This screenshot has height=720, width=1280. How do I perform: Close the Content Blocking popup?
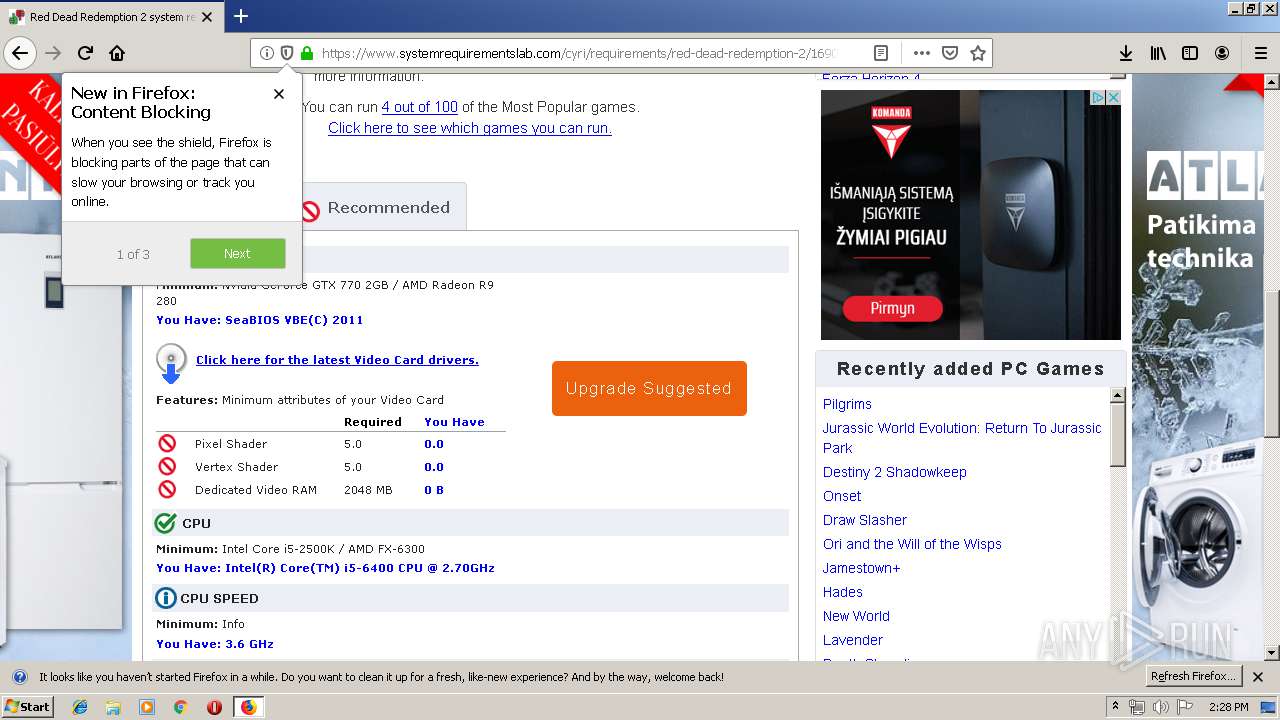[x=279, y=94]
